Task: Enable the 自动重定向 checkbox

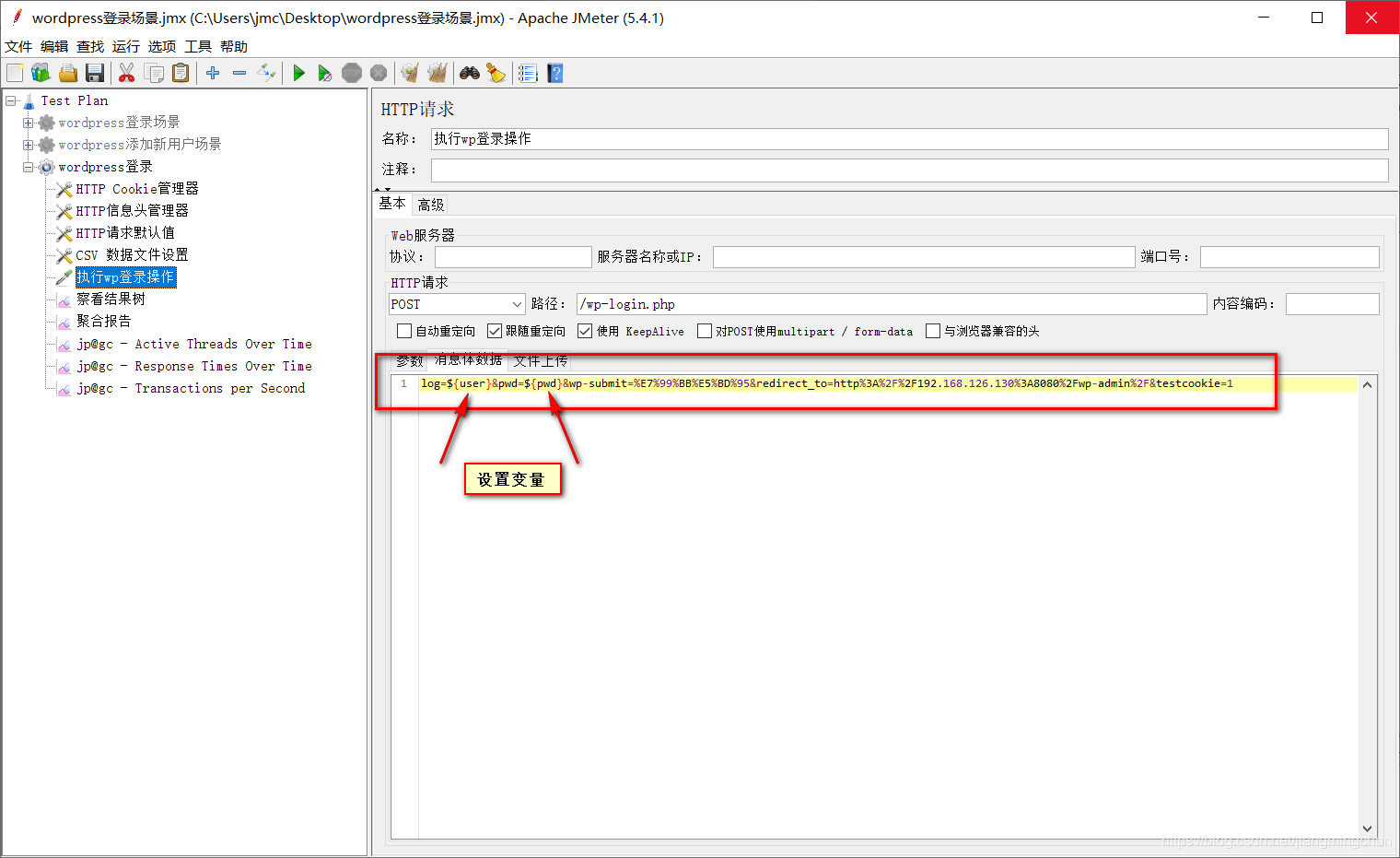Action: (404, 331)
